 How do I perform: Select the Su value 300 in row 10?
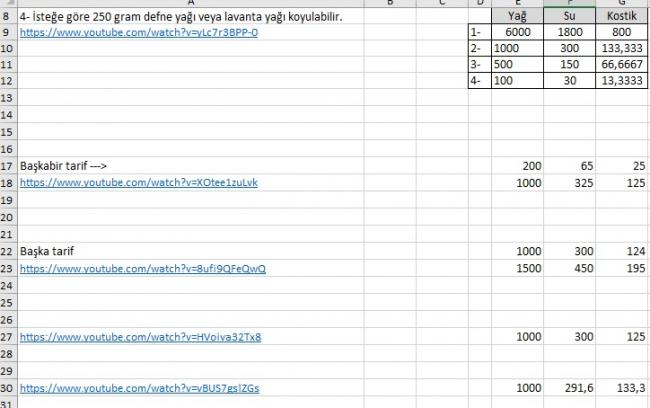[x=570, y=48]
